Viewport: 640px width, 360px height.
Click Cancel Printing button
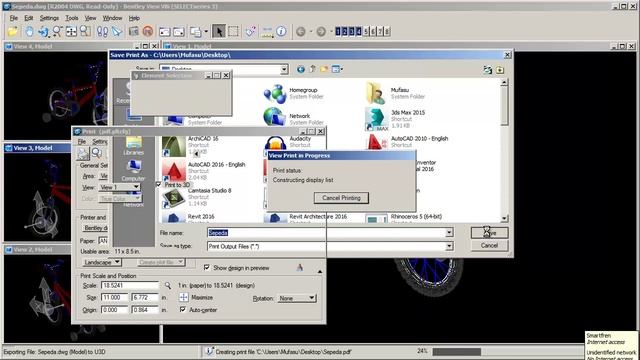(x=341, y=198)
